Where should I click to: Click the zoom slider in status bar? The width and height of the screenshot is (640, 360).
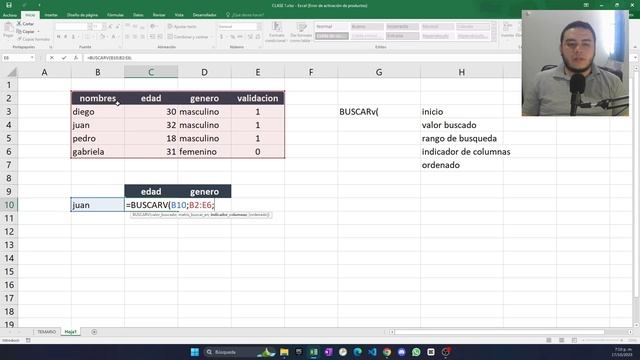(x=602, y=340)
